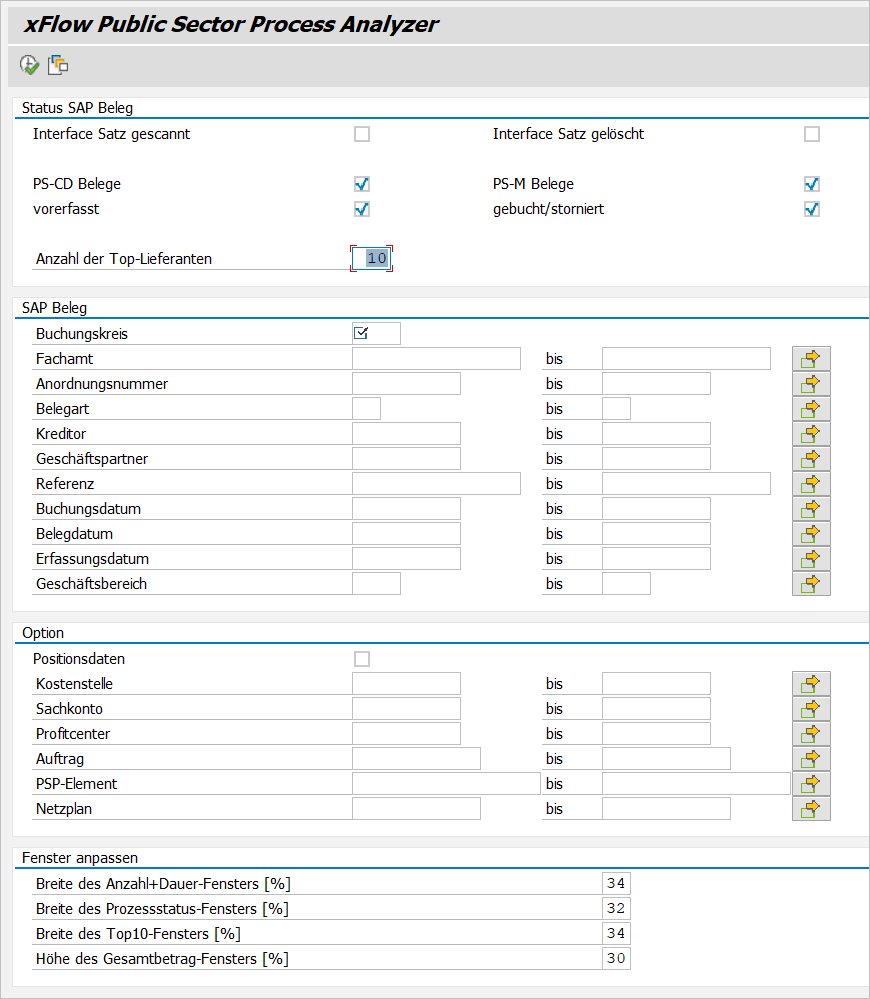The image size is (870, 999).
Task: Click the Belegart input field
Action: tap(365, 408)
